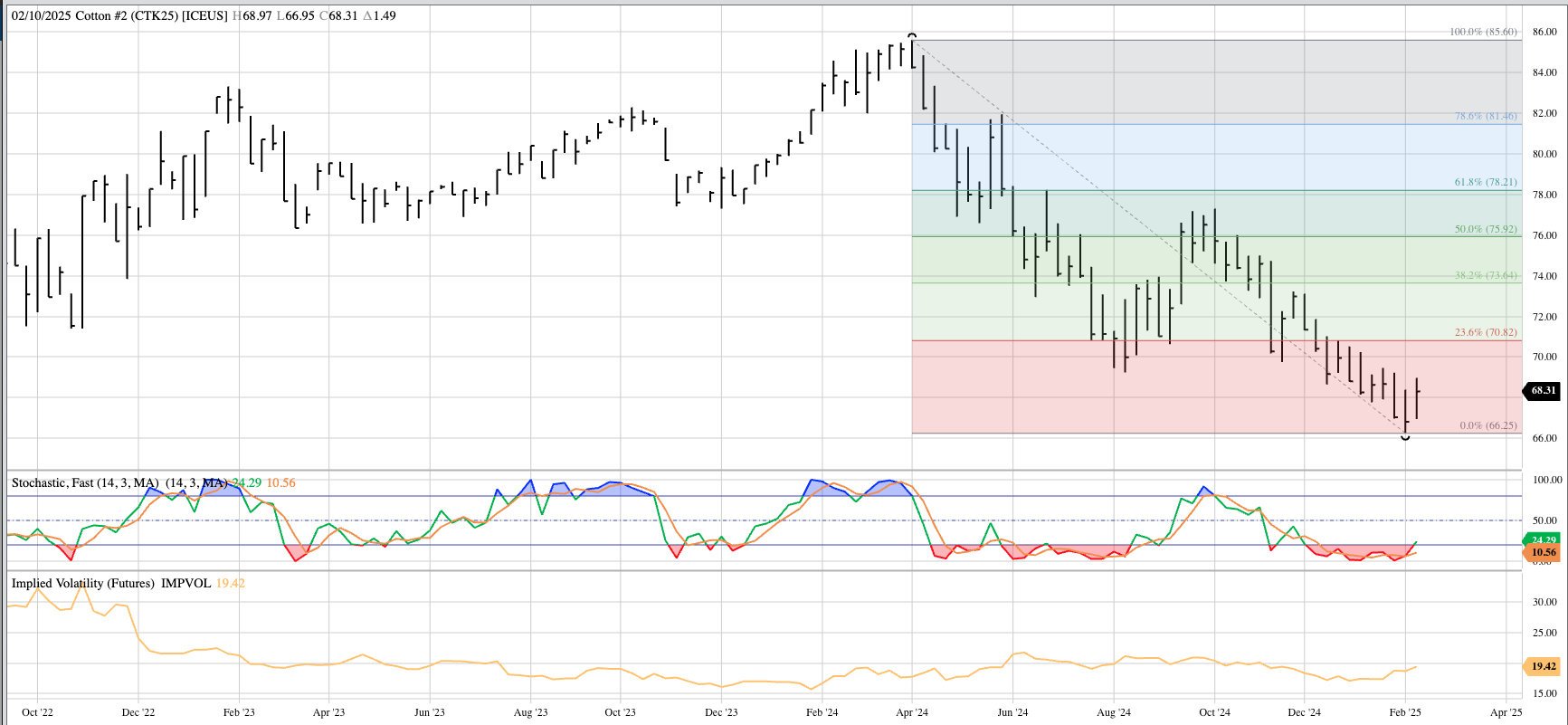This screenshot has width=1568, height=725.
Task: Click the 19.42 implied volatility axis tag
Action: click(1543, 666)
